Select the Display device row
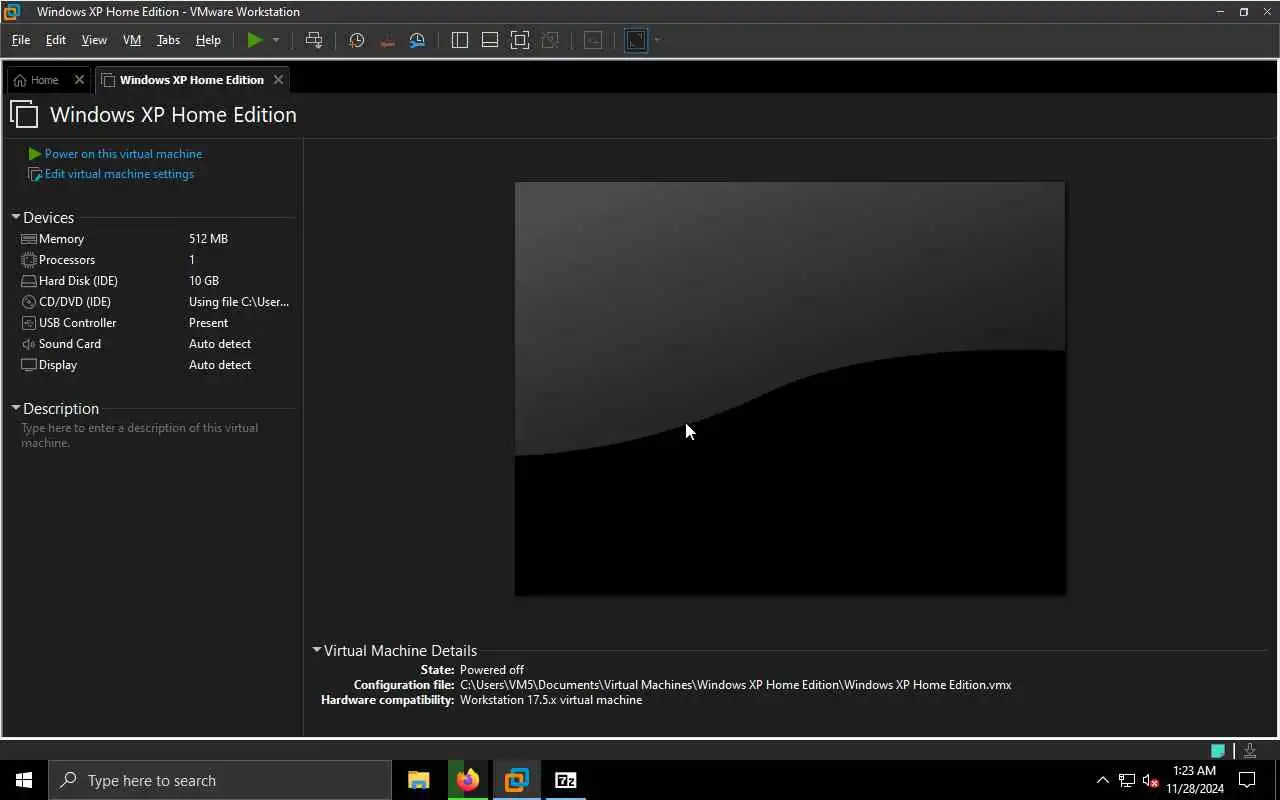The width and height of the screenshot is (1280, 800). (x=155, y=365)
